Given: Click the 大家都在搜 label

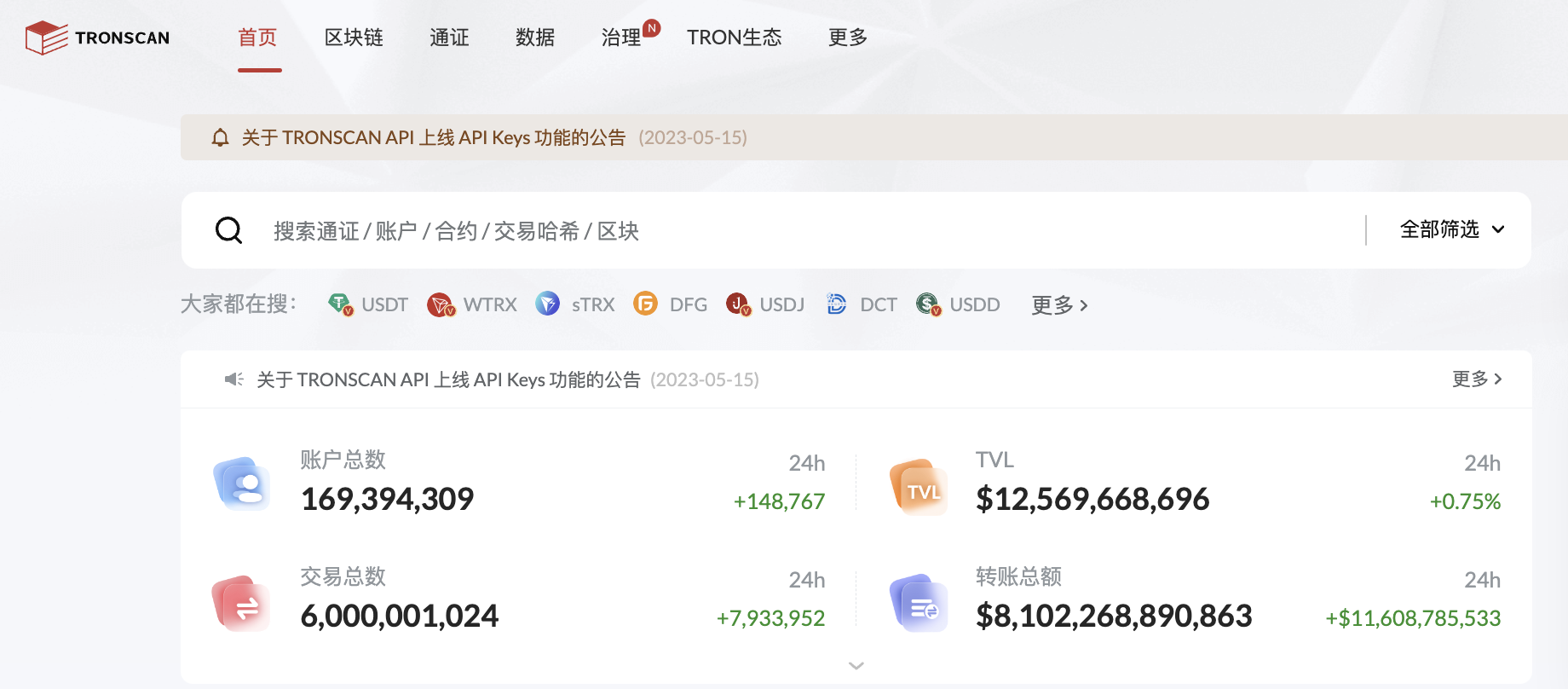Looking at the screenshot, I should tap(239, 304).
